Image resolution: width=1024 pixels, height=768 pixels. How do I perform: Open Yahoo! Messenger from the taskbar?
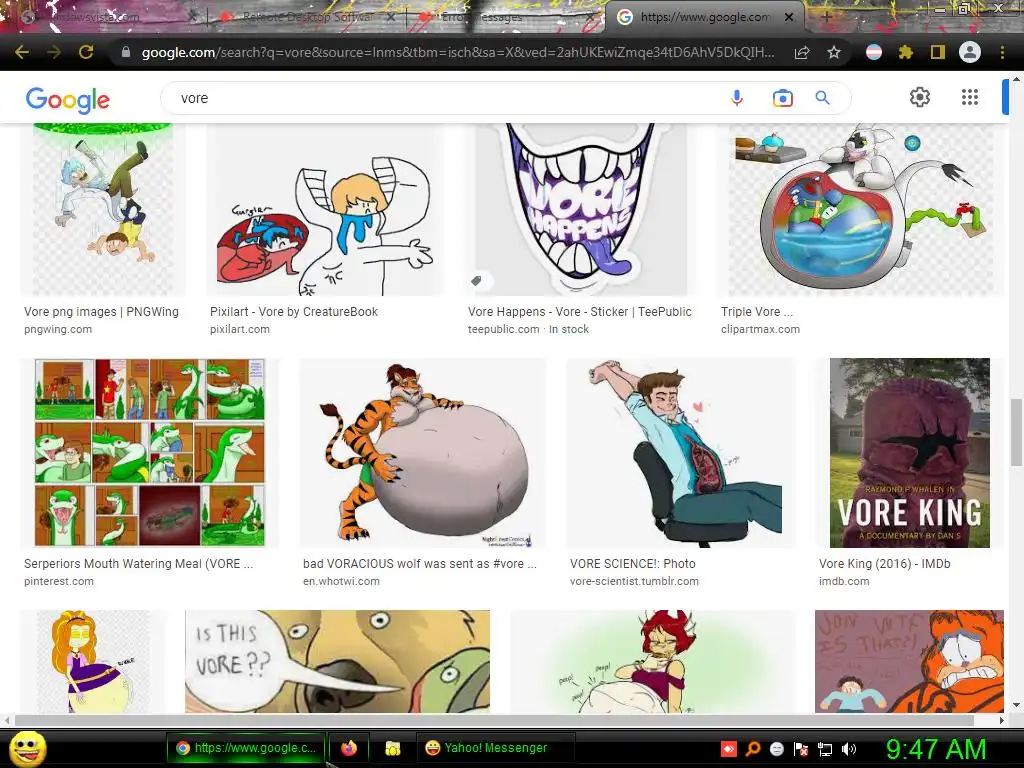click(x=495, y=748)
